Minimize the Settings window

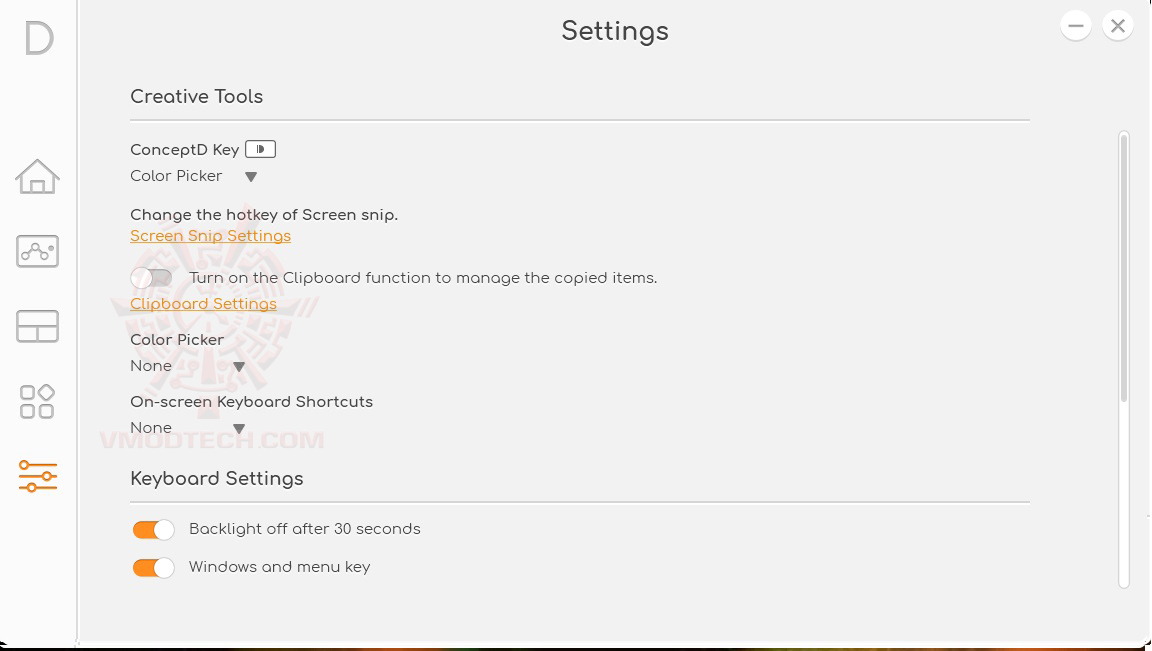click(1076, 26)
